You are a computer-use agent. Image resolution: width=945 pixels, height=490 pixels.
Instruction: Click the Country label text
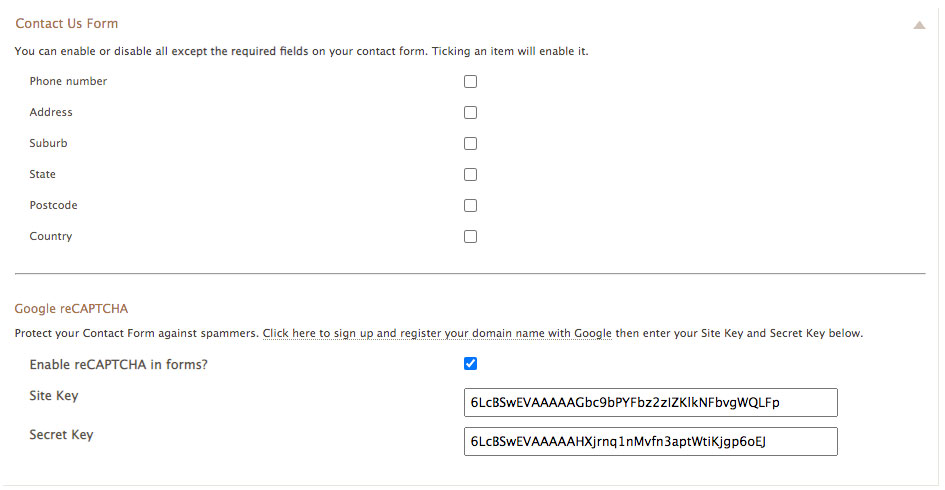point(51,236)
